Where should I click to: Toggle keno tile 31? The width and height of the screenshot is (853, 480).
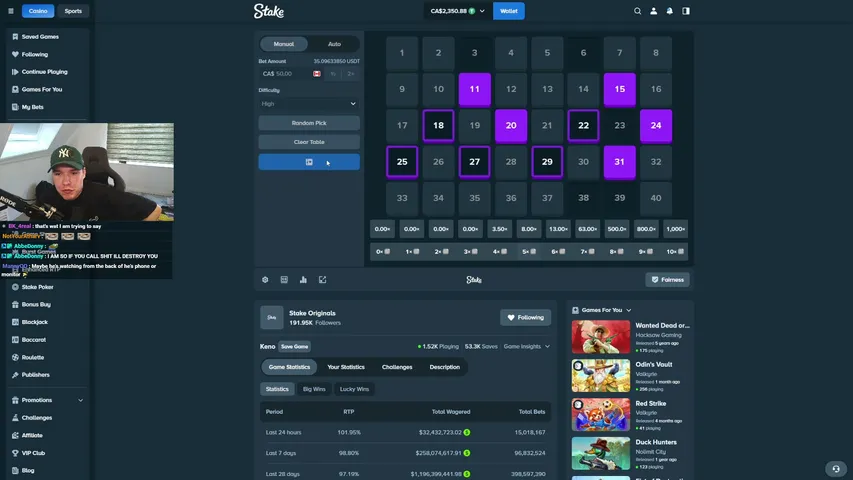[x=620, y=162]
